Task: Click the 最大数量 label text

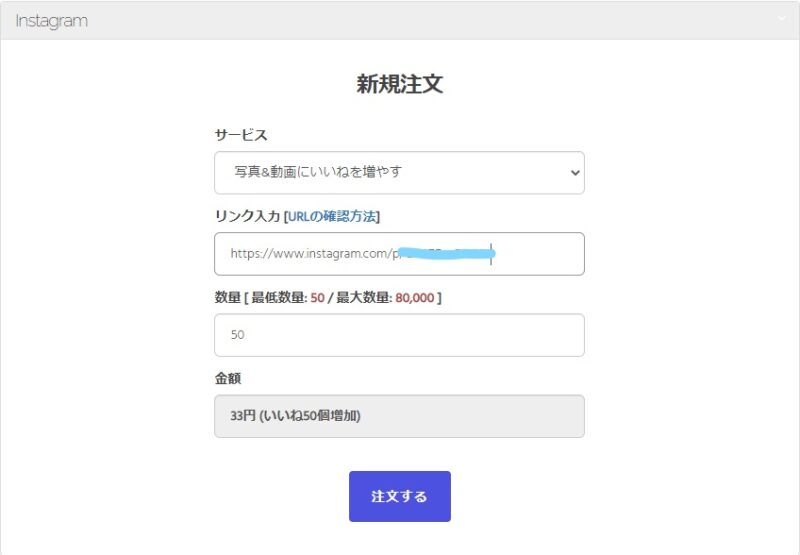Action: point(364,297)
